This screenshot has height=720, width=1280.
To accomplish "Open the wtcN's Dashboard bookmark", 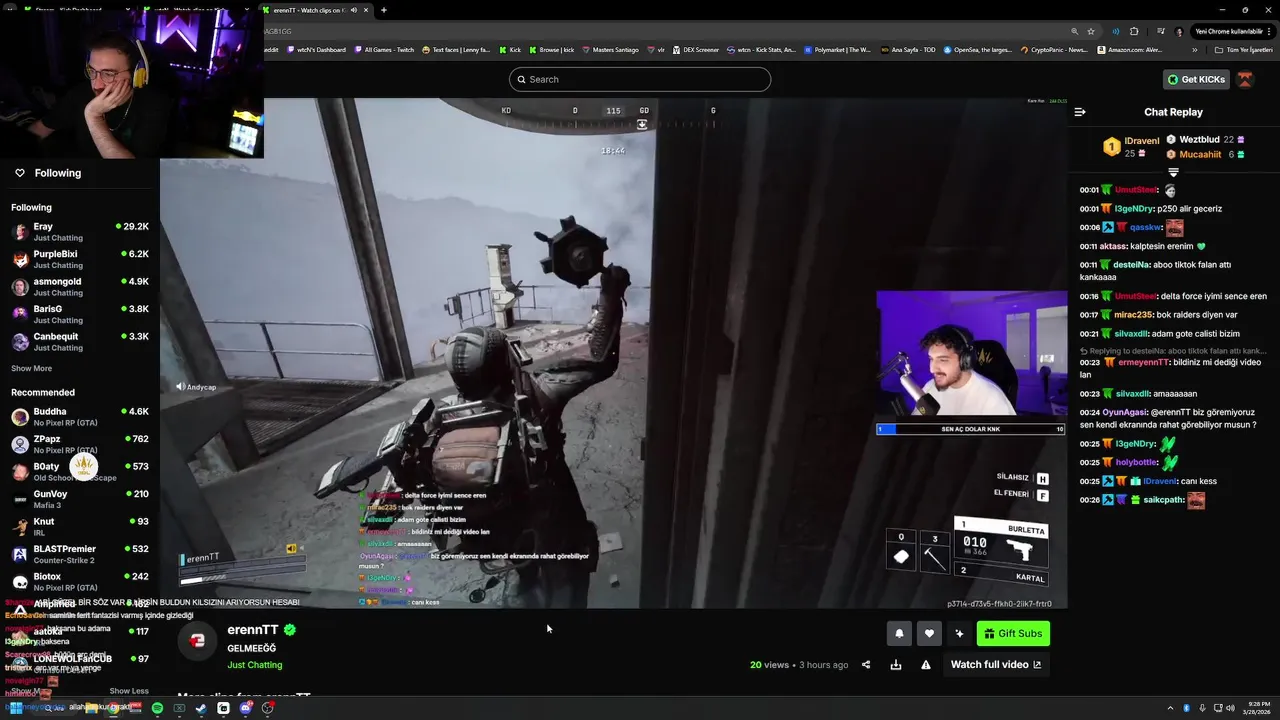I will [317, 49].
